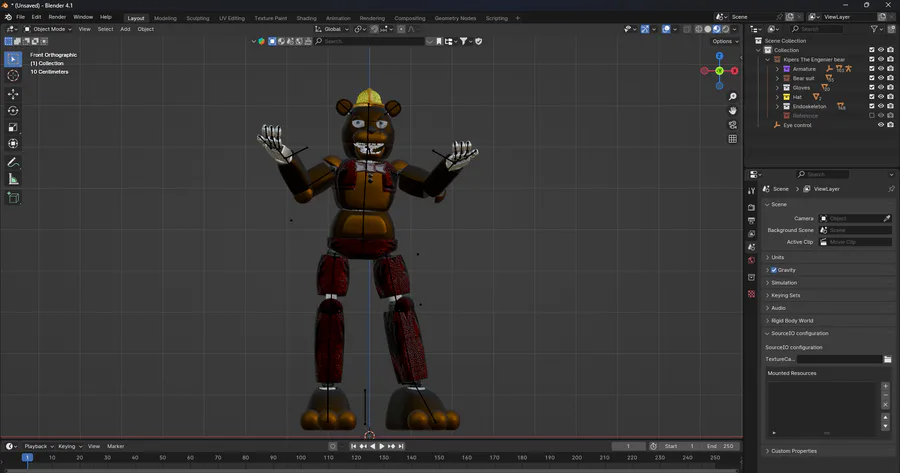900x473 pixels.
Task: Select the Select Box tool
Action: pyautogui.click(x=13, y=59)
